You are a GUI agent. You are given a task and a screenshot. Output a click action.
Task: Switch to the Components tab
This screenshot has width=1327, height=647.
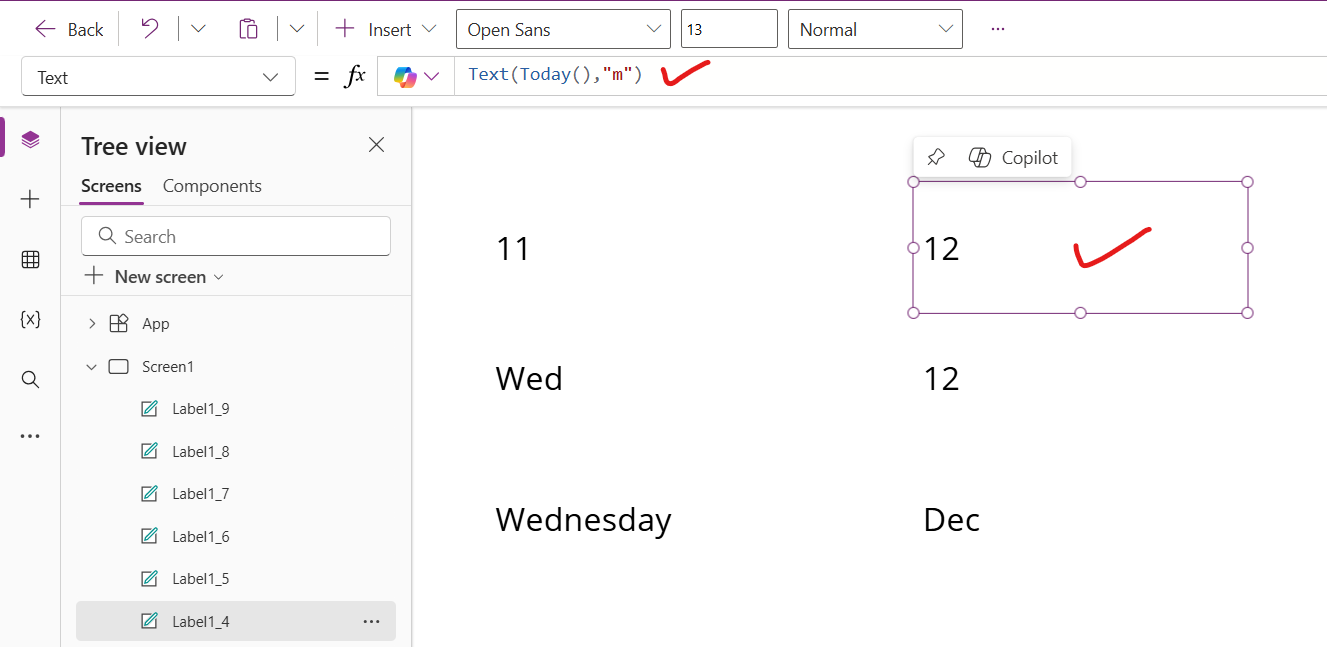pyautogui.click(x=212, y=186)
